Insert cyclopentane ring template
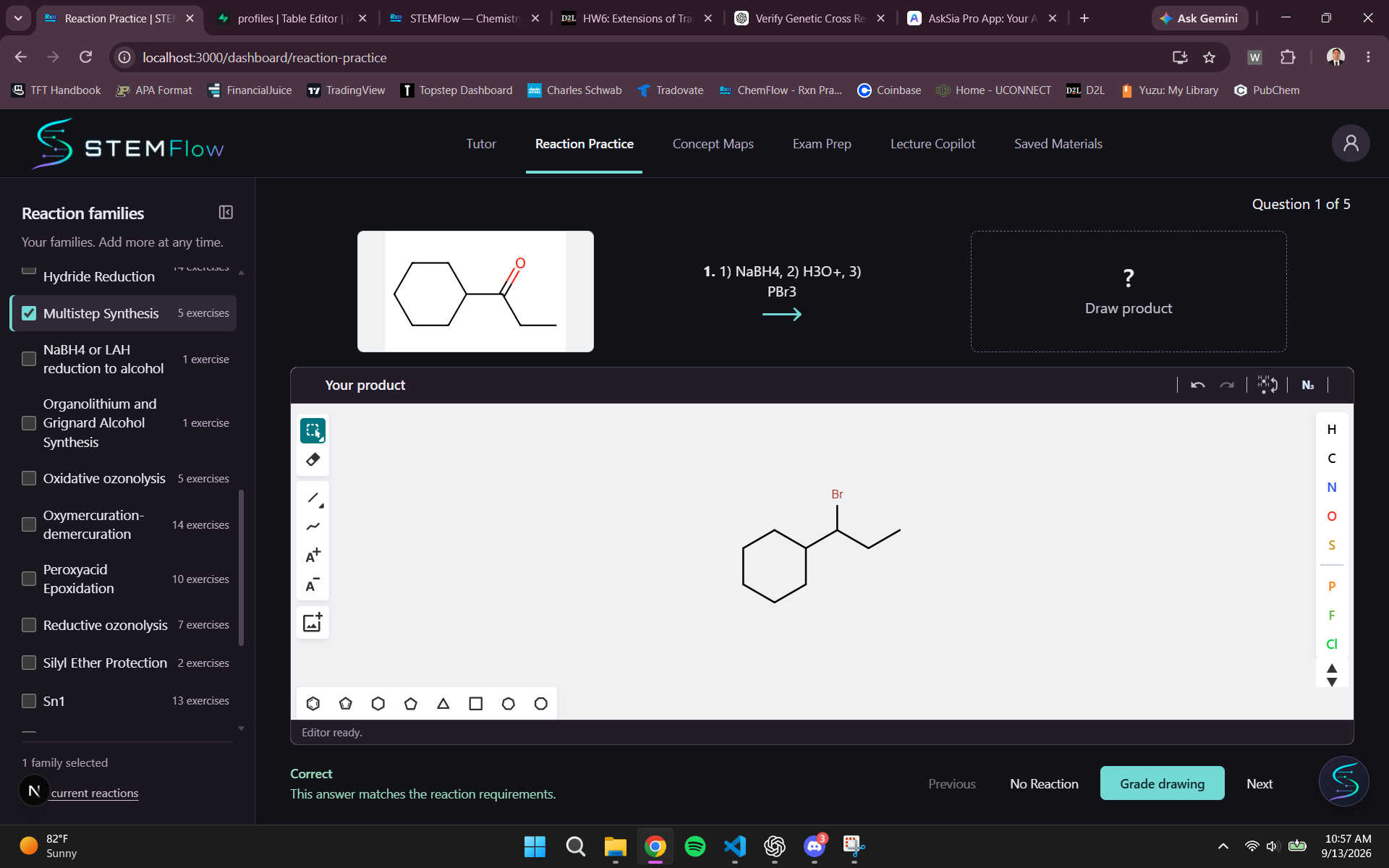 [411, 703]
